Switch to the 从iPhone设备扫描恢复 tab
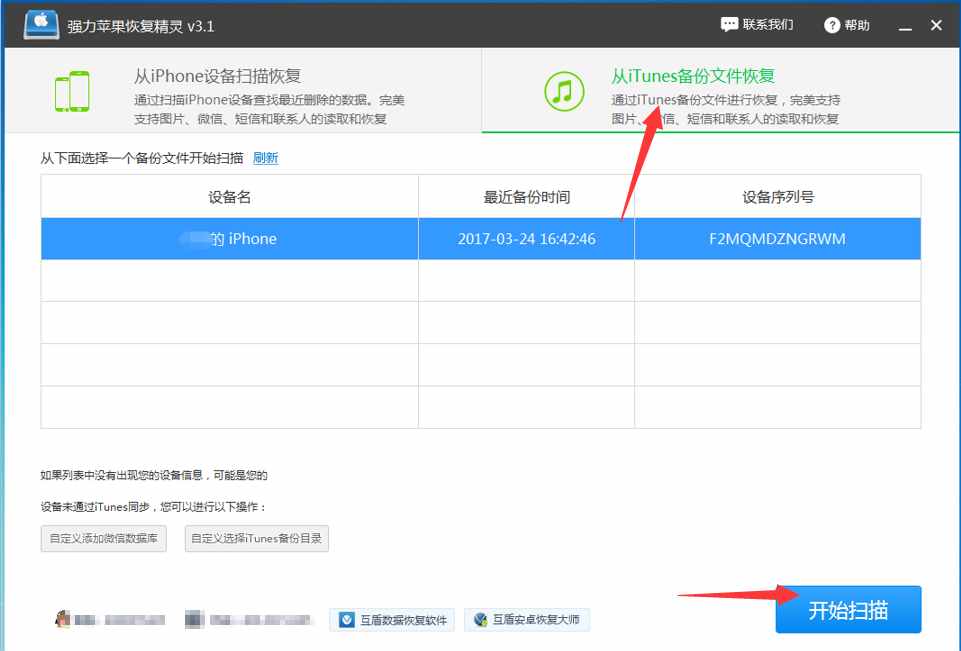The height and width of the screenshot is (651, 961). pos(240,90)
